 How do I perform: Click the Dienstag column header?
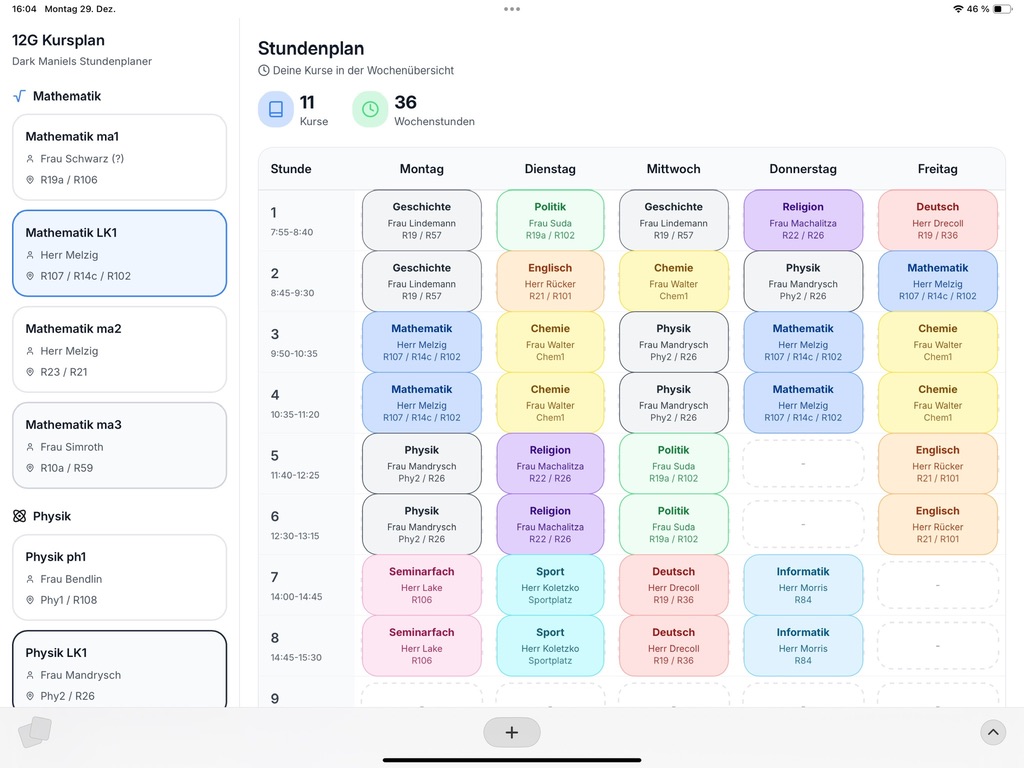pyautogui.click(x=550, y=169)
